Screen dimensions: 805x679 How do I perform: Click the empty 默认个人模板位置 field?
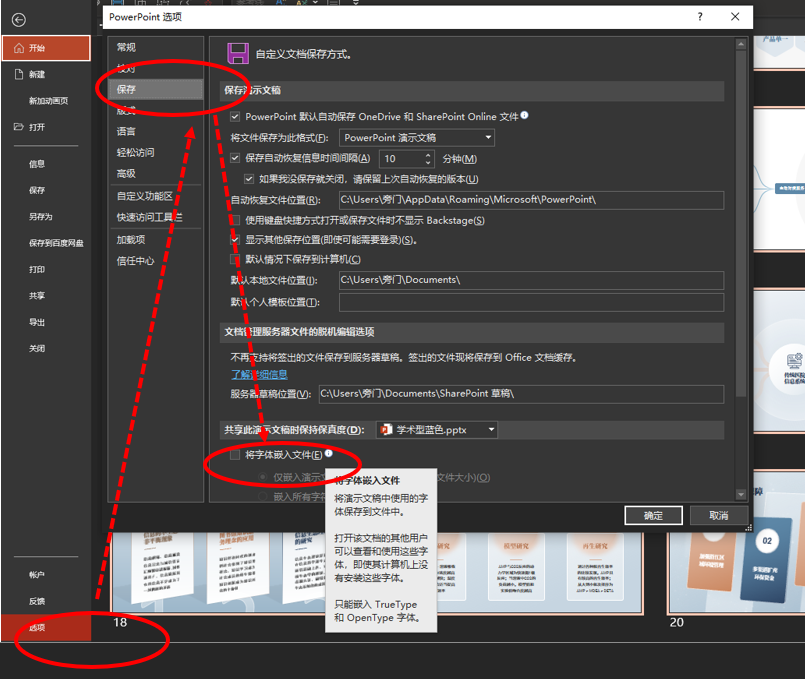tap(531, 302)
